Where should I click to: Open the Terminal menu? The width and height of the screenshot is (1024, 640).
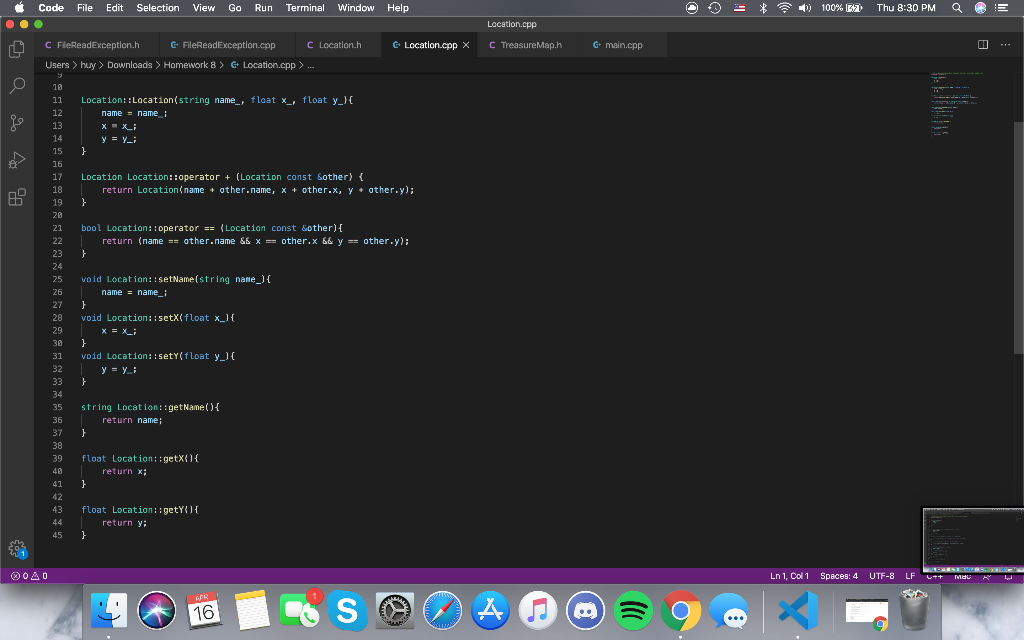tap(305, 8)
